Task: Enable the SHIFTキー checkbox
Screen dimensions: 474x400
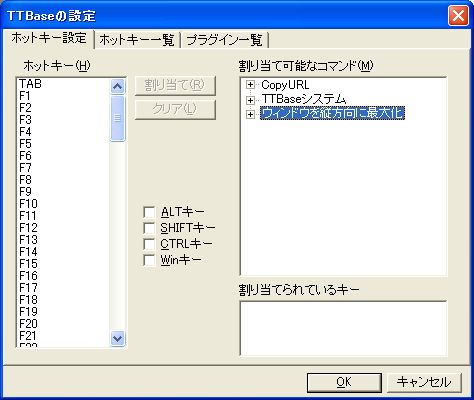Action: tap(149, 228)
